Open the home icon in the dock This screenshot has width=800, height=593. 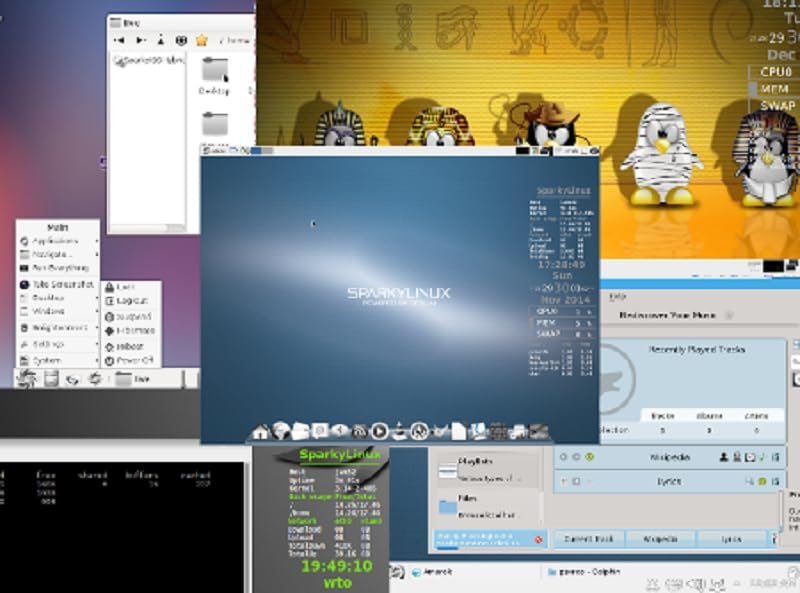[260, 432]
